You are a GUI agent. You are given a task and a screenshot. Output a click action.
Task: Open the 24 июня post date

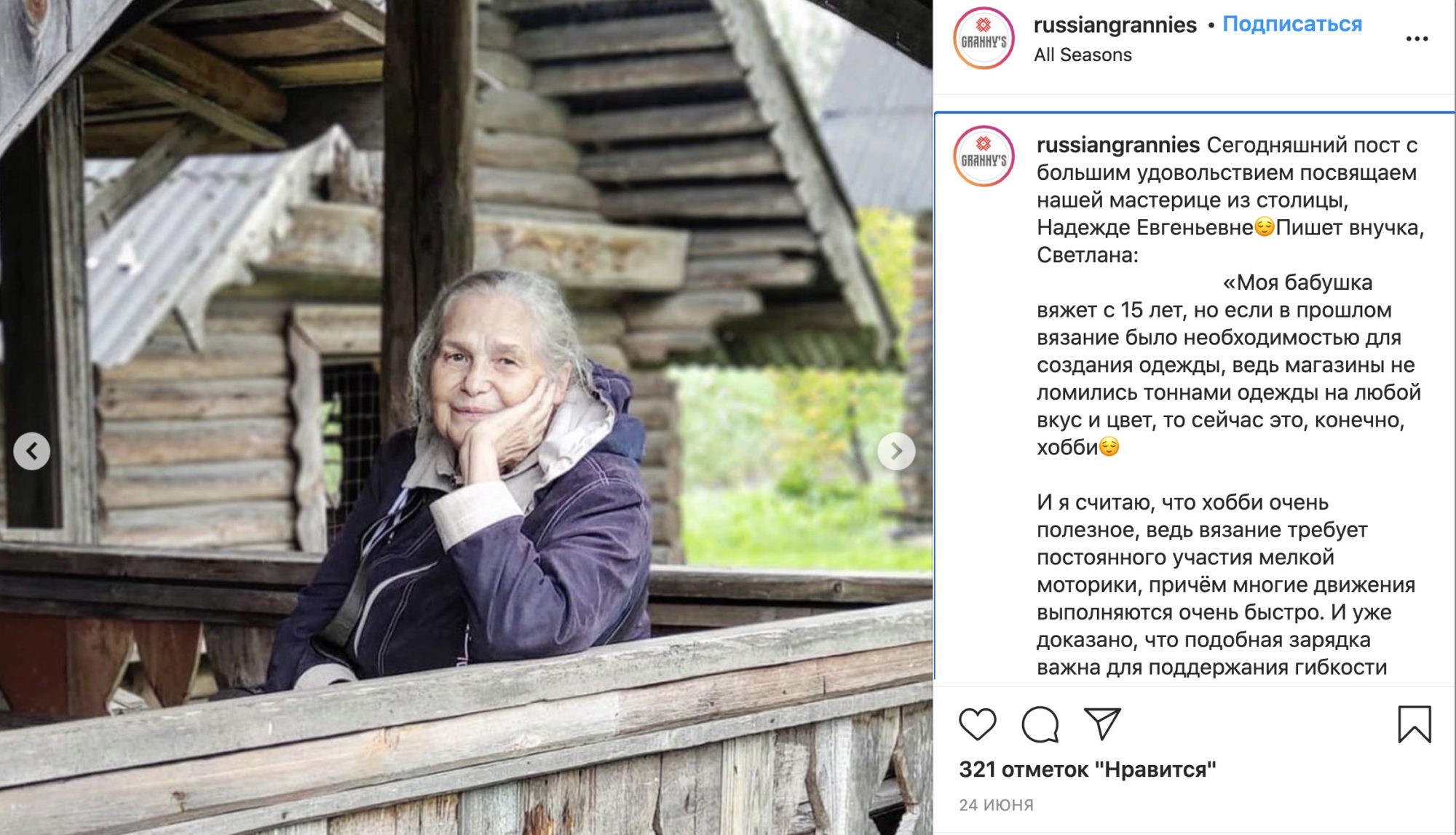[x=996, y=804]
